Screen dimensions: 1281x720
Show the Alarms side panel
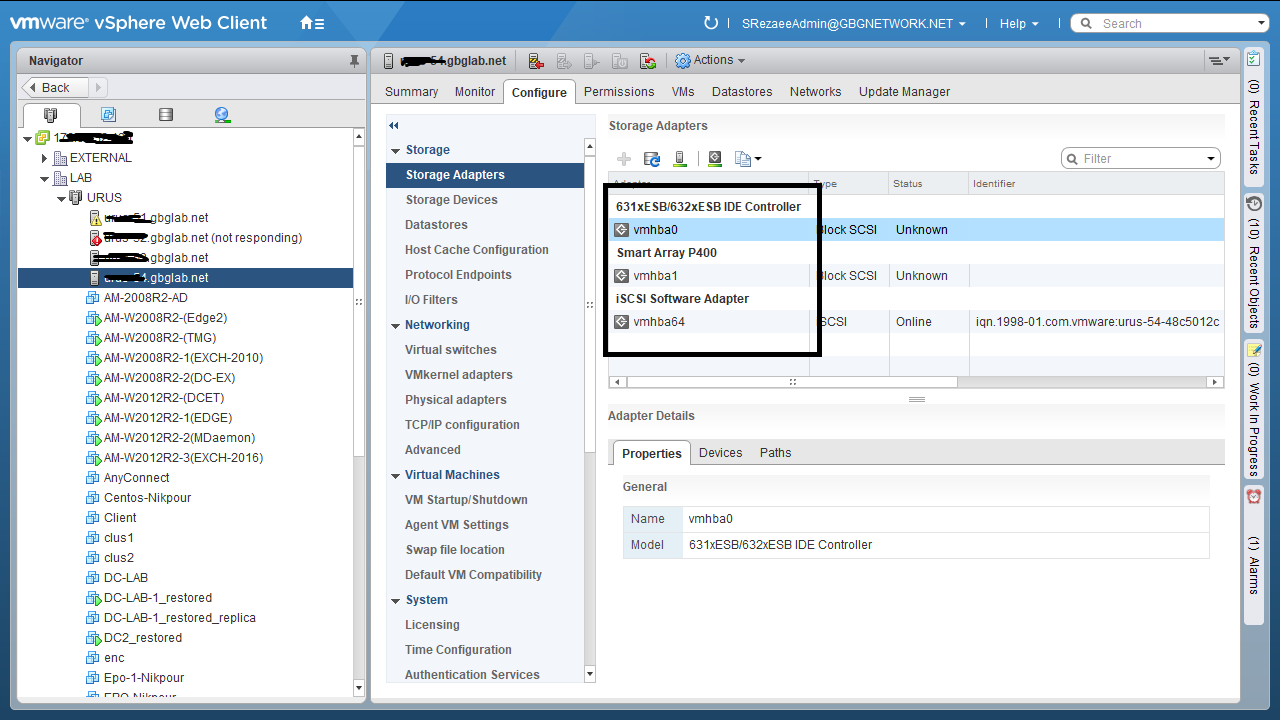pyautogui.click(x=1254, y=545)
